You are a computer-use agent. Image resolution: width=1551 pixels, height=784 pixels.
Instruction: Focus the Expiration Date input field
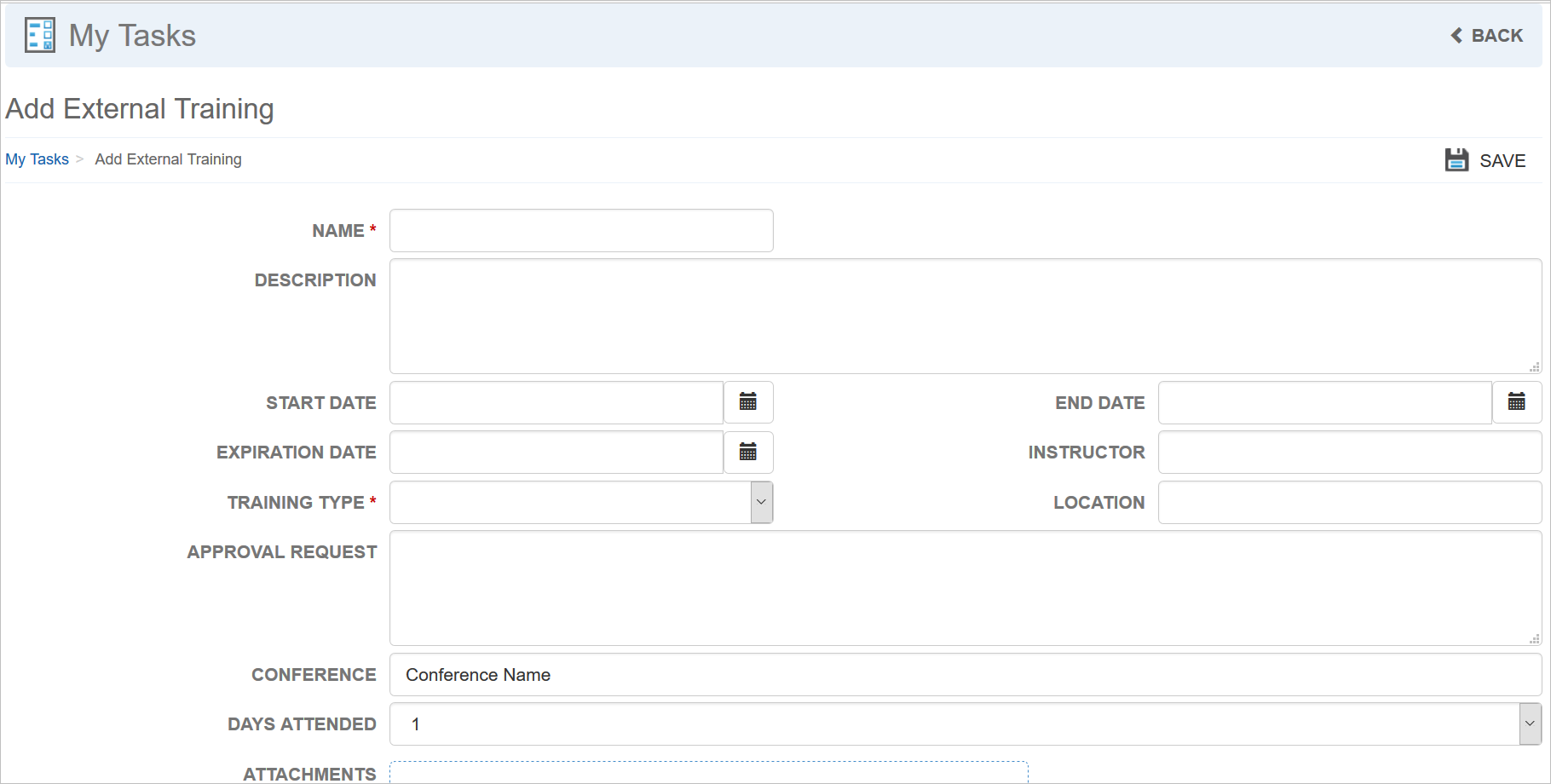click(x=556, y=453)
